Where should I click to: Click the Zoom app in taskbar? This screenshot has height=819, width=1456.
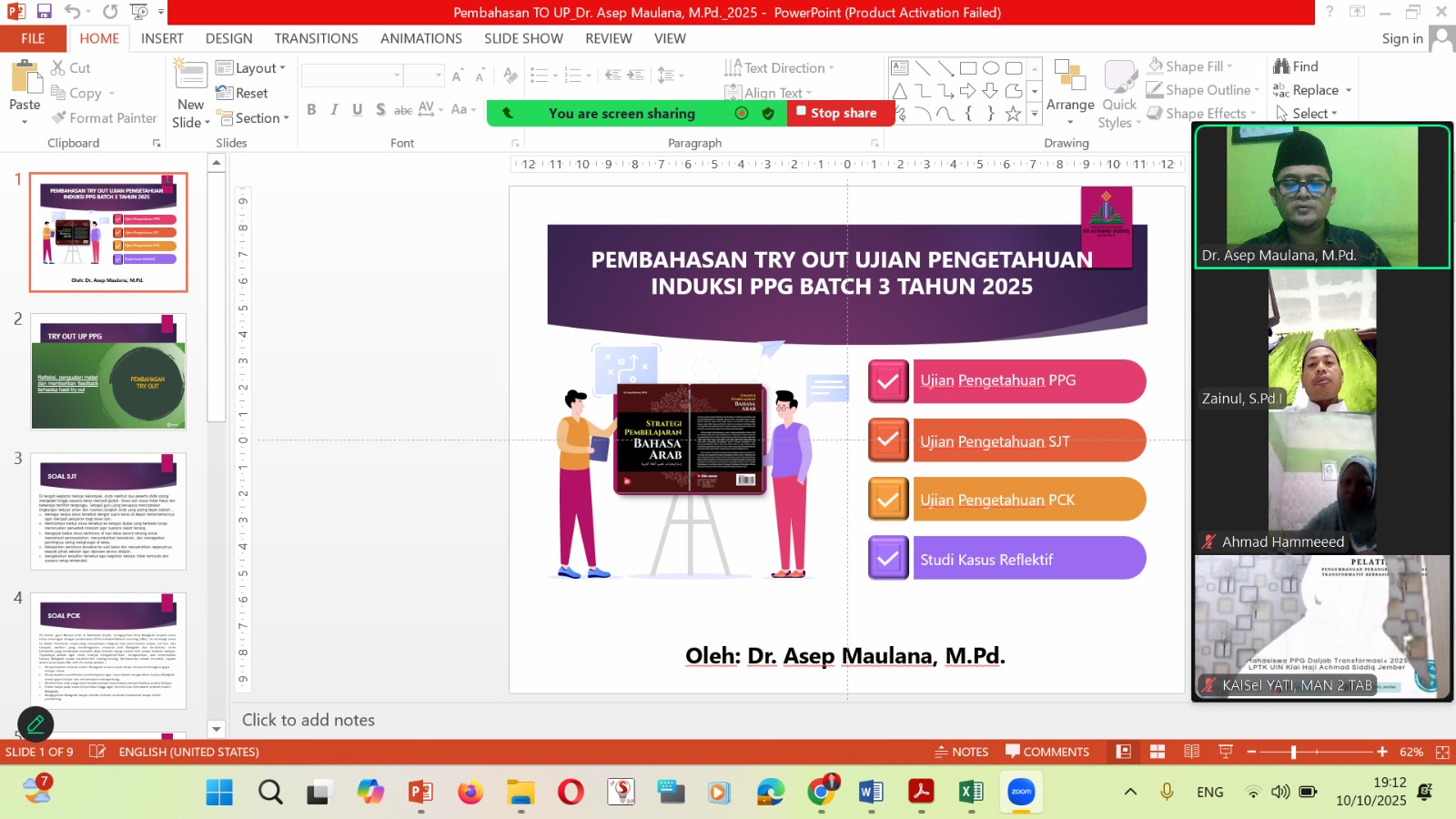(1021, 792)
